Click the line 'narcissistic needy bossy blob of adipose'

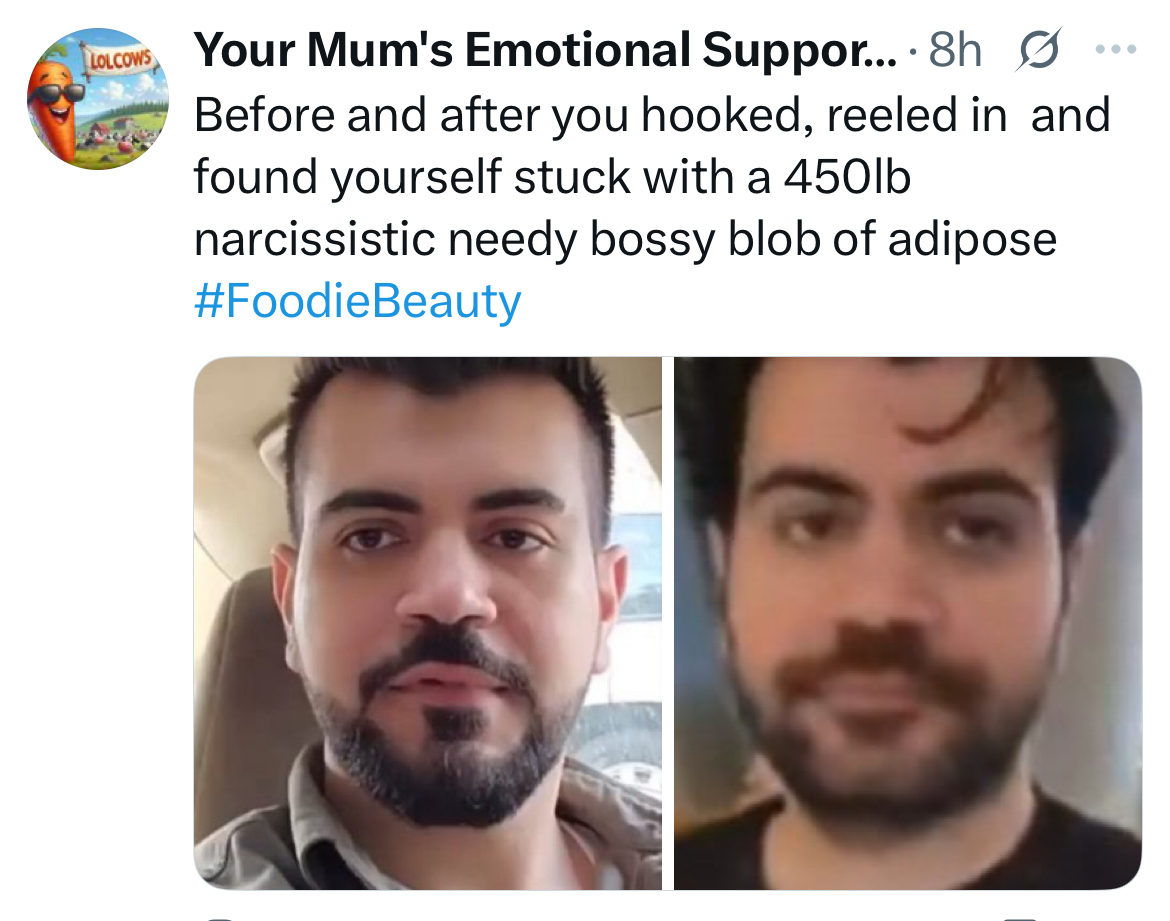coord(625,239)
